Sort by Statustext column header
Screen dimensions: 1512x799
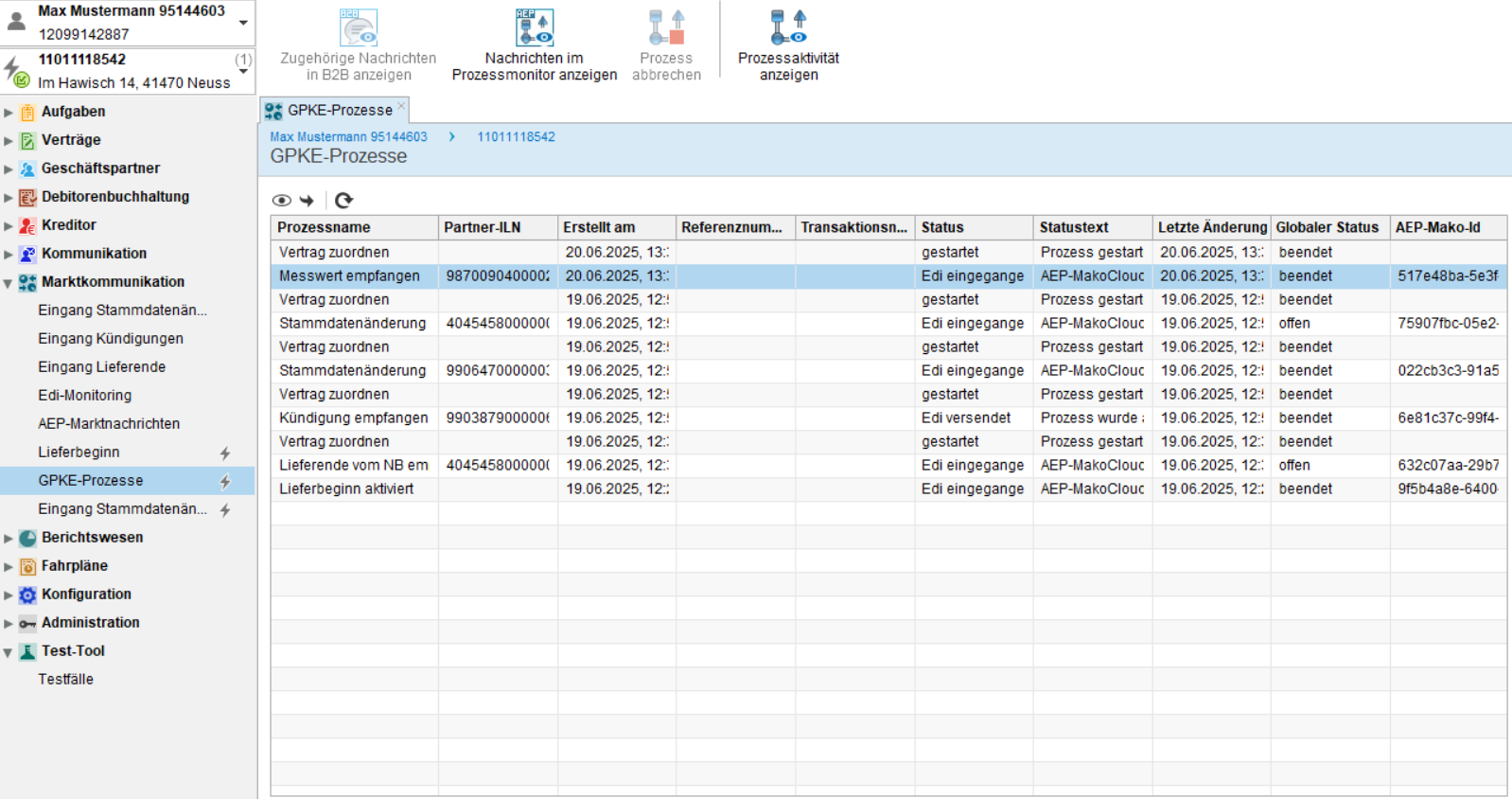(x=1093, y=227)
